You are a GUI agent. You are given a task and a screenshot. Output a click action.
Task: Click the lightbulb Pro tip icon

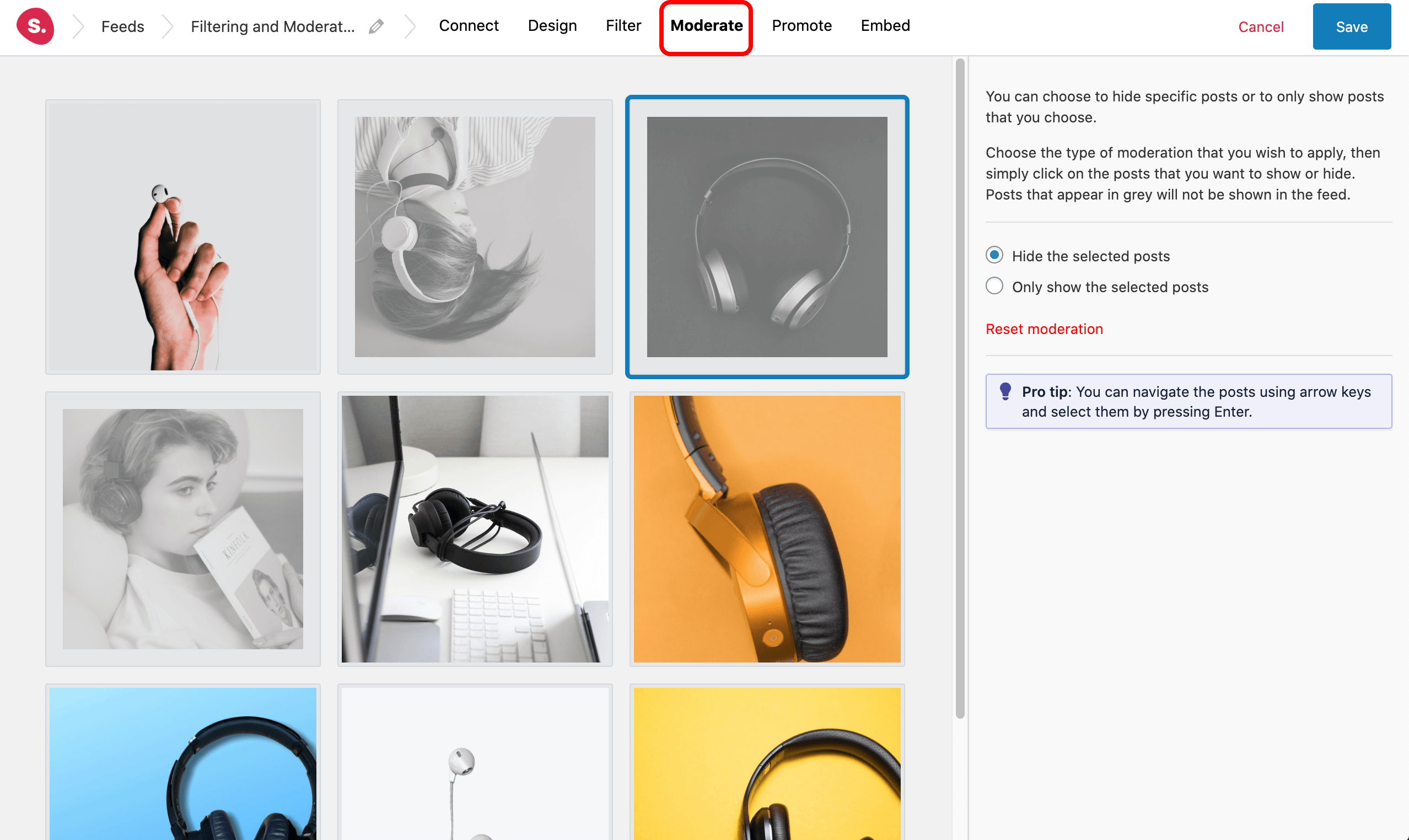coord(1005,391)
